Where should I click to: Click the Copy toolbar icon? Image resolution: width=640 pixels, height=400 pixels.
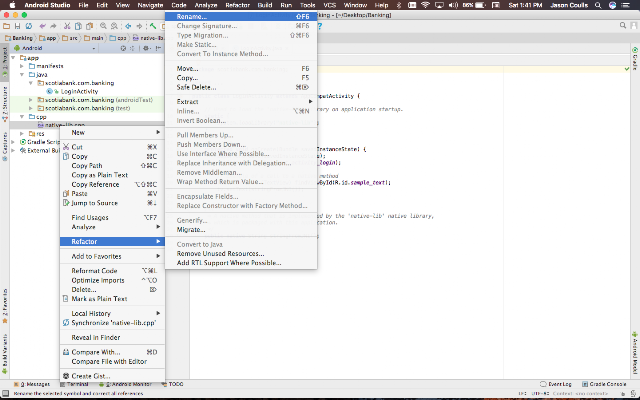point(78,26)
